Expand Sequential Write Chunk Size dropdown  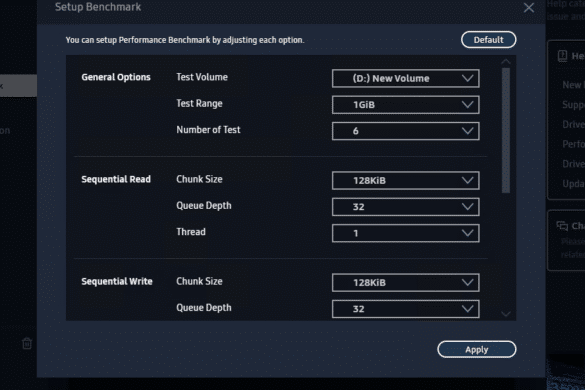406,283
